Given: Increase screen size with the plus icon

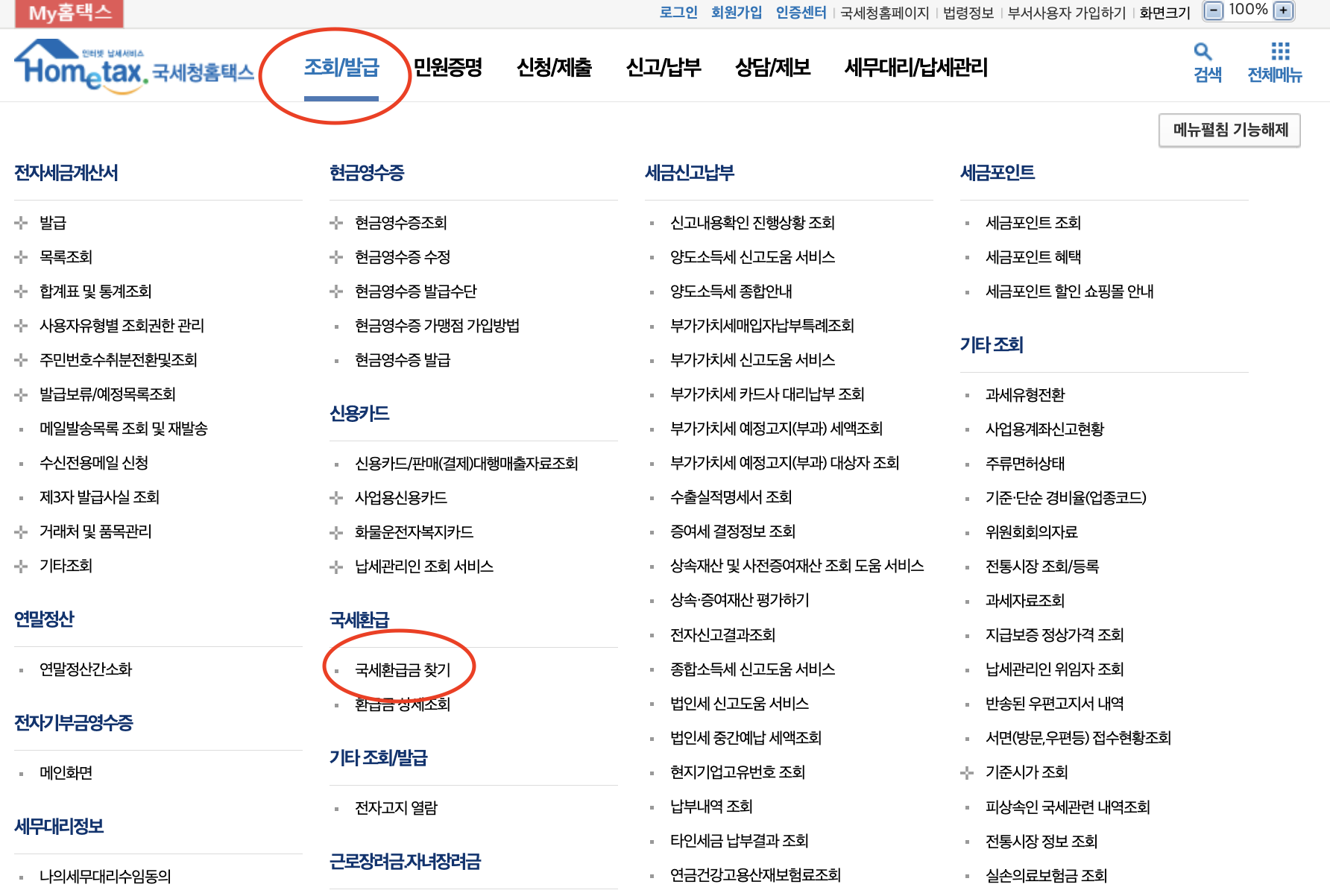Looking at the screenshot, I should click(x=1282, y=9).
